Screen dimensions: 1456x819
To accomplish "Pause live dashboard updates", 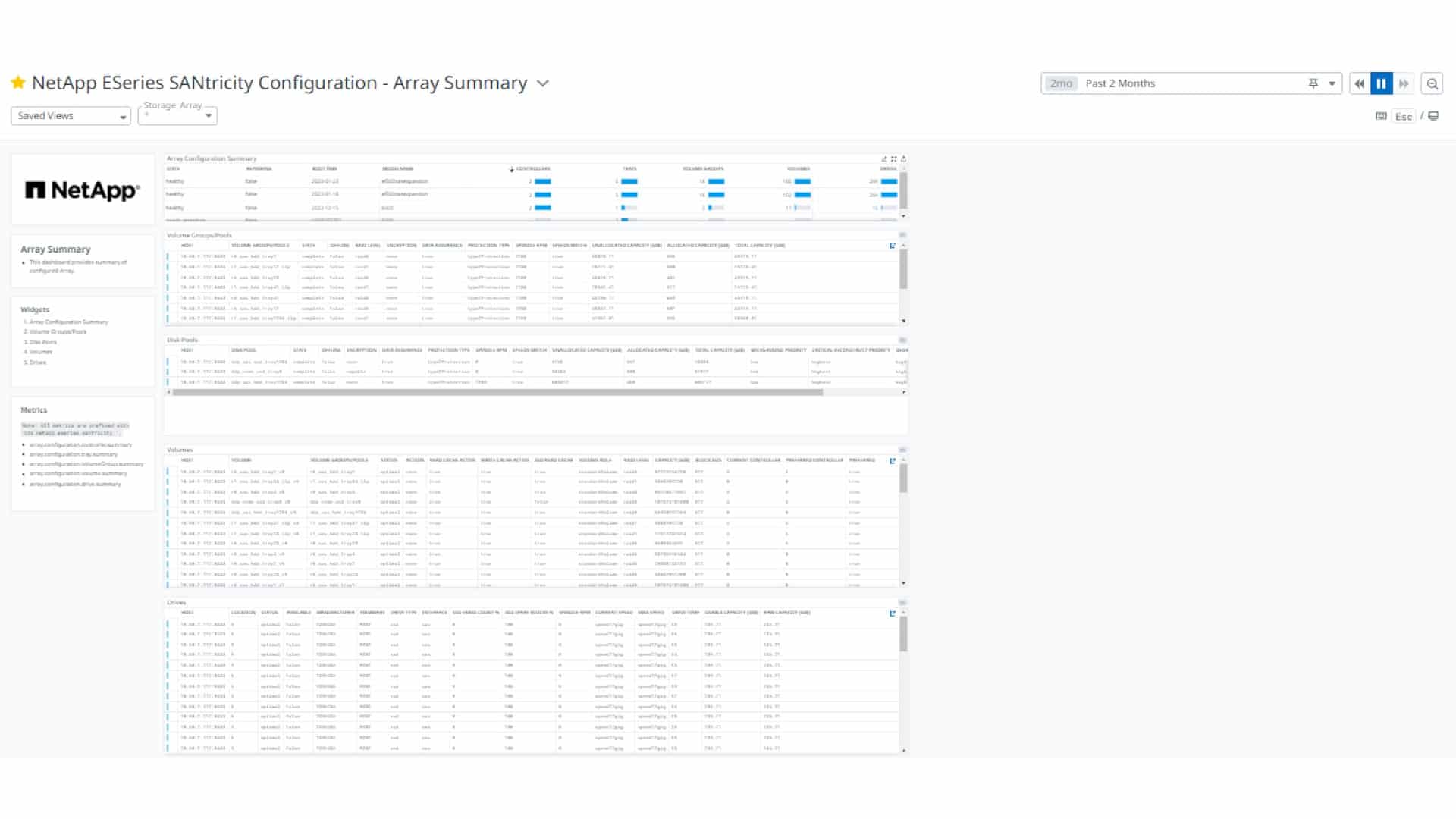I will [1382, 83].
